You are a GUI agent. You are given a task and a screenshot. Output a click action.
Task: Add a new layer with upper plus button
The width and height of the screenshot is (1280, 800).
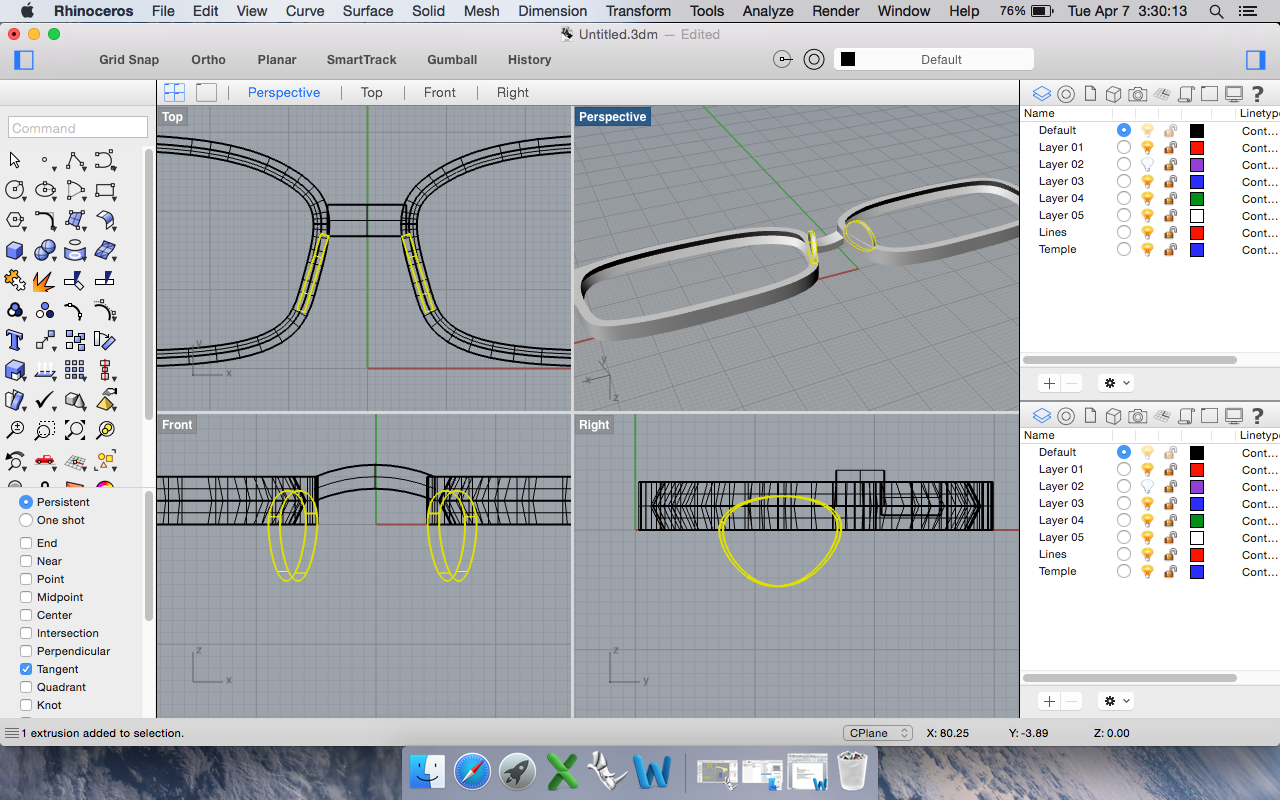pyautogui.click(x=1049, y=383)
